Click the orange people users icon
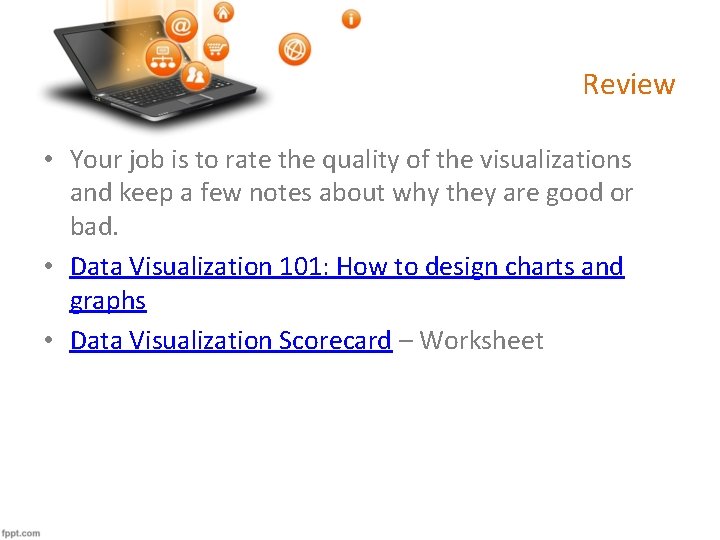Image resolution: width=720 pixels, height=540 pixels. pos(196,74)
